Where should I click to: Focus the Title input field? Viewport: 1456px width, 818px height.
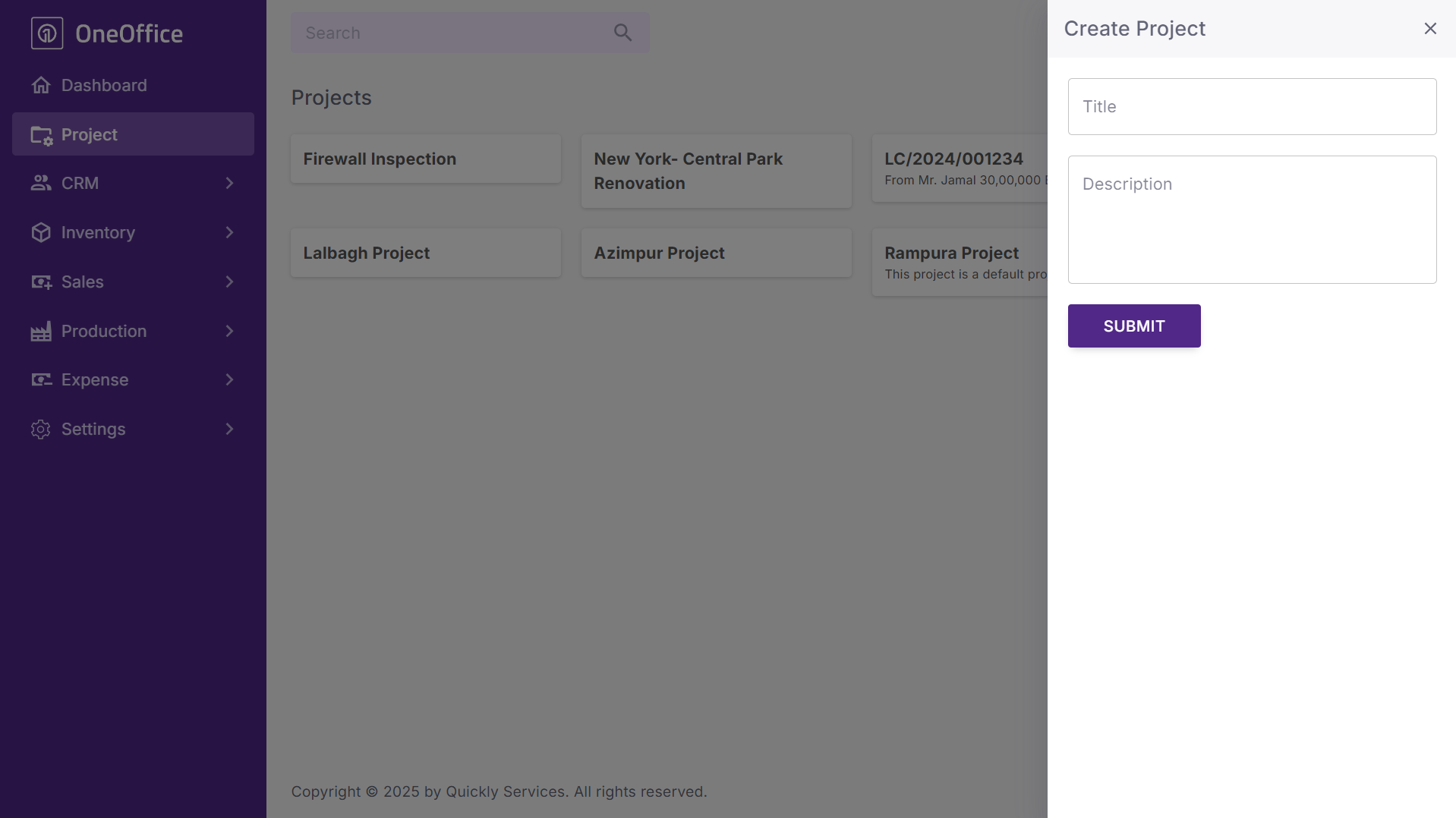[x=1252, y=107]
